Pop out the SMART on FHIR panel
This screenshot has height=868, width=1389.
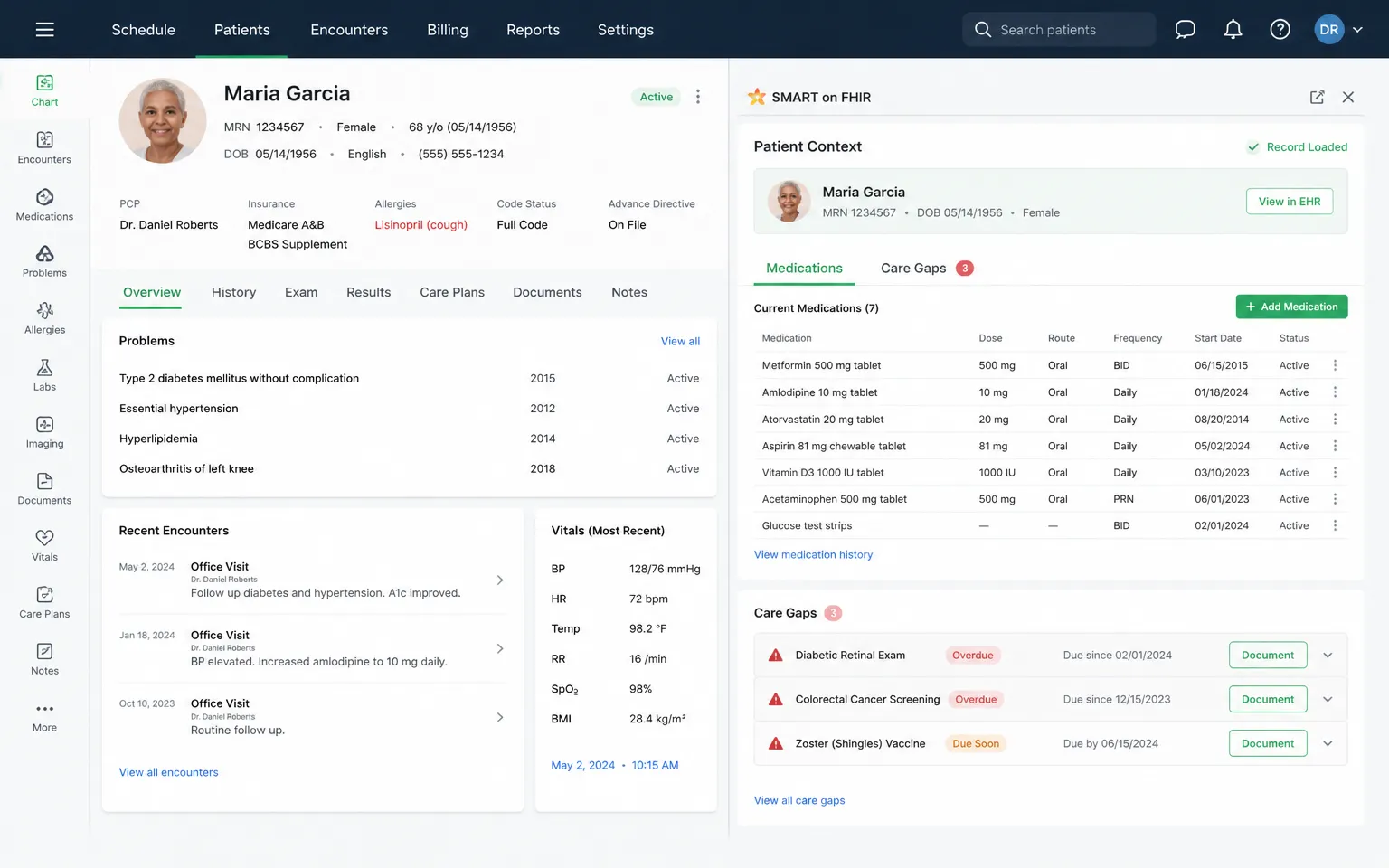point(1317,97)
